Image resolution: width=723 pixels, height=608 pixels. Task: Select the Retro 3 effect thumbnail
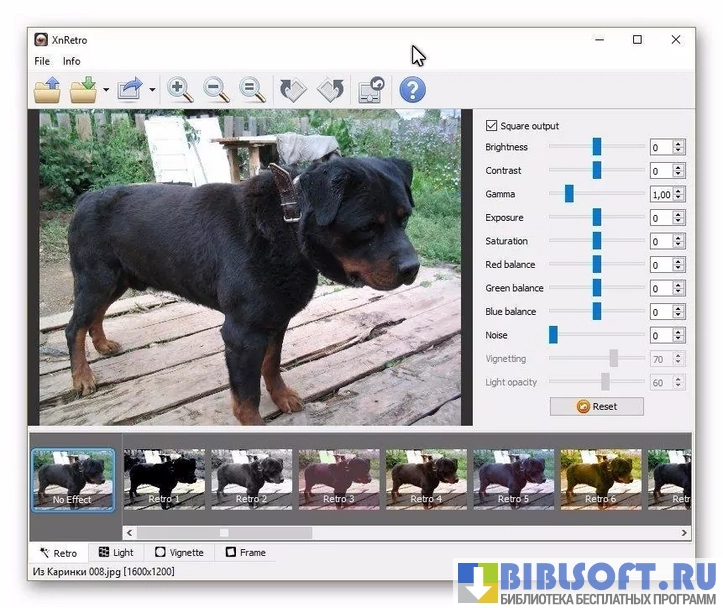pyautogui.click(x=339, y=479)
